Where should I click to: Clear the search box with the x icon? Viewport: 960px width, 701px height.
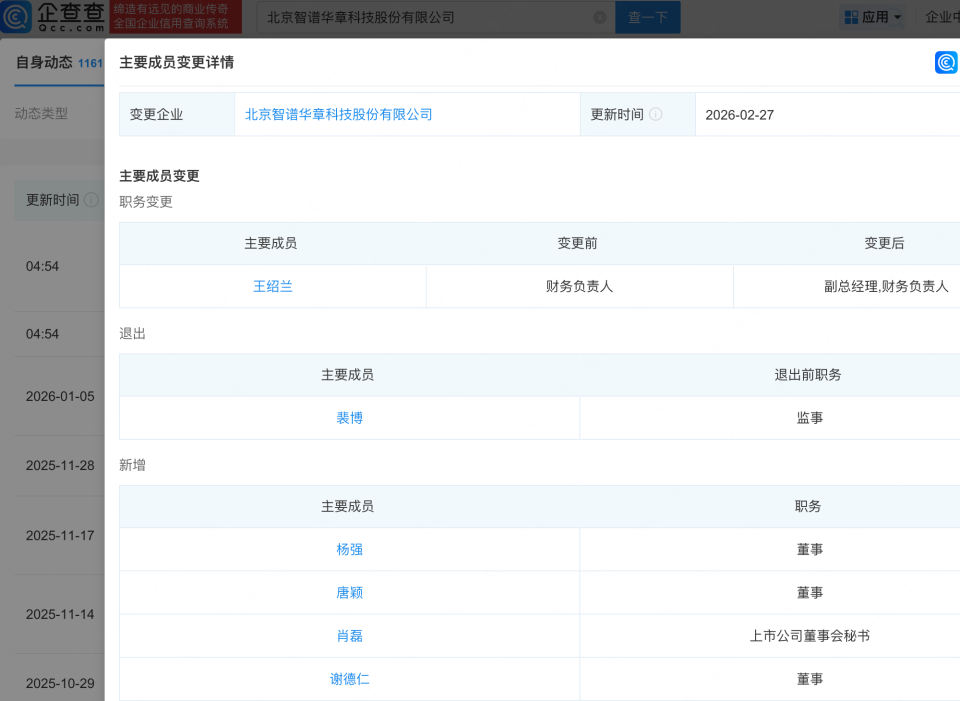pos(599,17)
